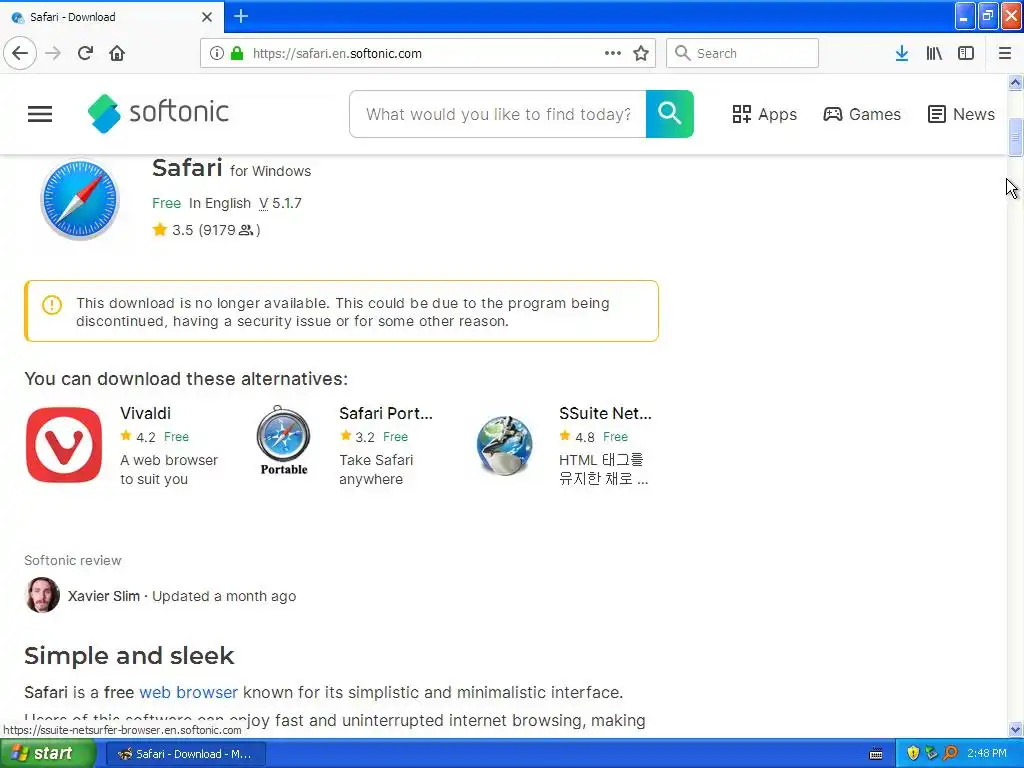Screen dimensions: 1024x768
Task: Open the News section
Action: [x=961, y=114]
